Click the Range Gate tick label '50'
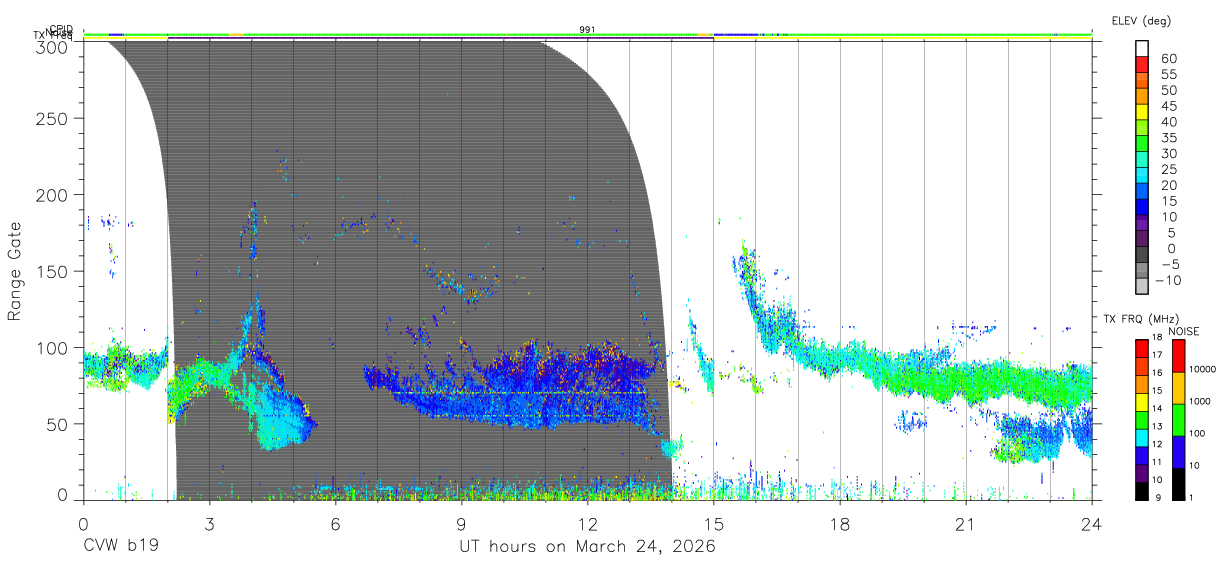The width and height of the screenshot is (1228, 567). (57, 424)
